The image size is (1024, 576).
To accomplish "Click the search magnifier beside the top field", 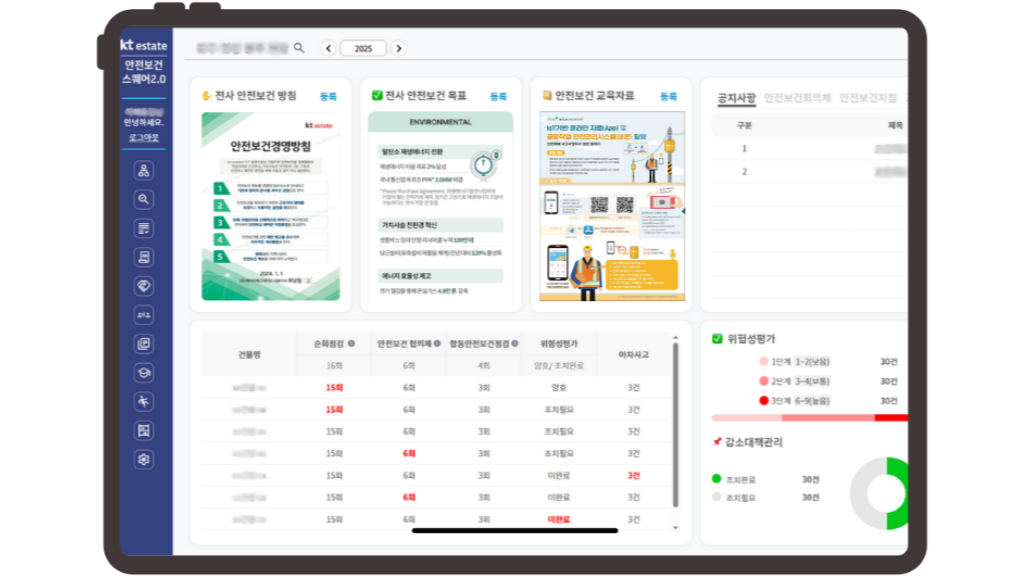I will click(x=299, y=48).
